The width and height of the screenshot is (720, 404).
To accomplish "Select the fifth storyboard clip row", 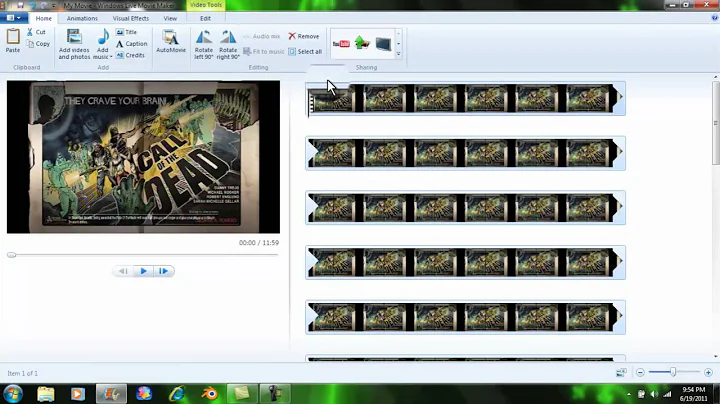I will click(465, 317).
